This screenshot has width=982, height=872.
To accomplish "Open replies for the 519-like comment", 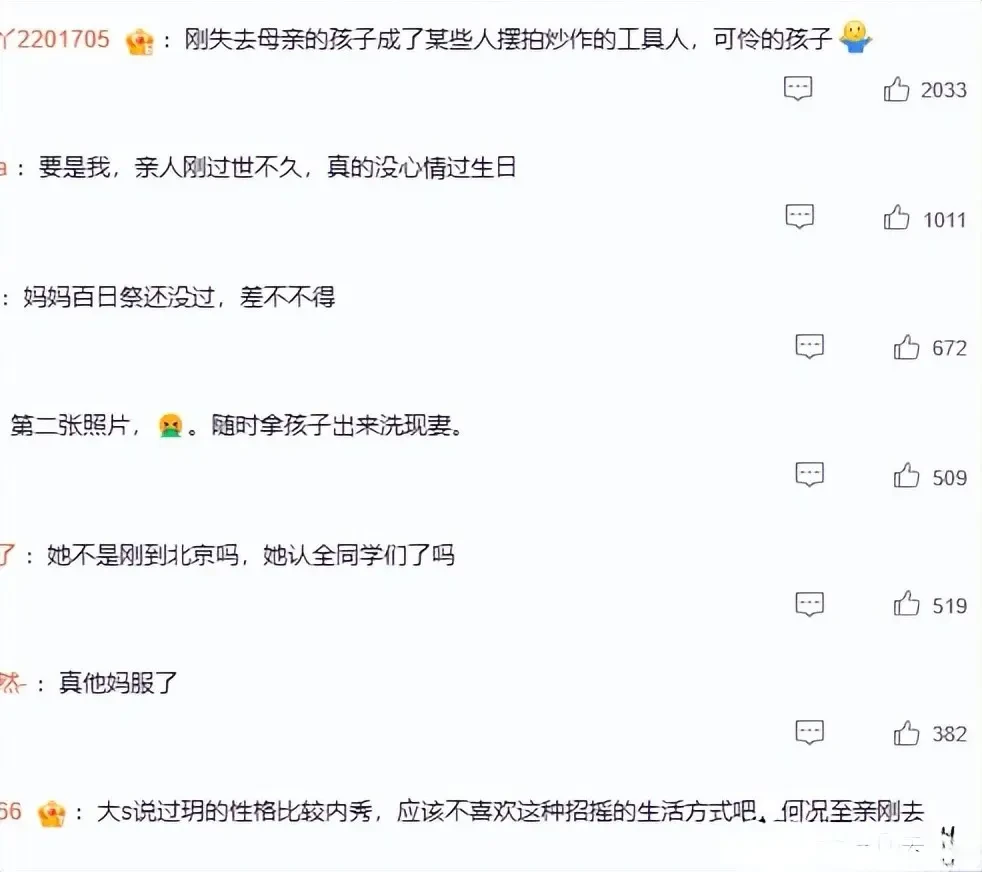I will click(x=809, y=604).
